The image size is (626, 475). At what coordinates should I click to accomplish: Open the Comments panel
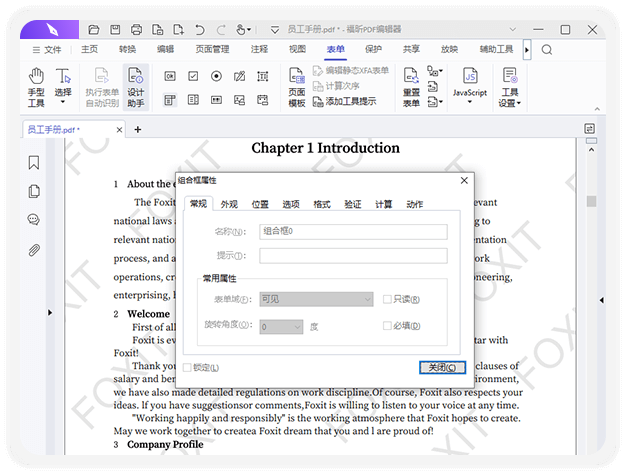point(34,219)
